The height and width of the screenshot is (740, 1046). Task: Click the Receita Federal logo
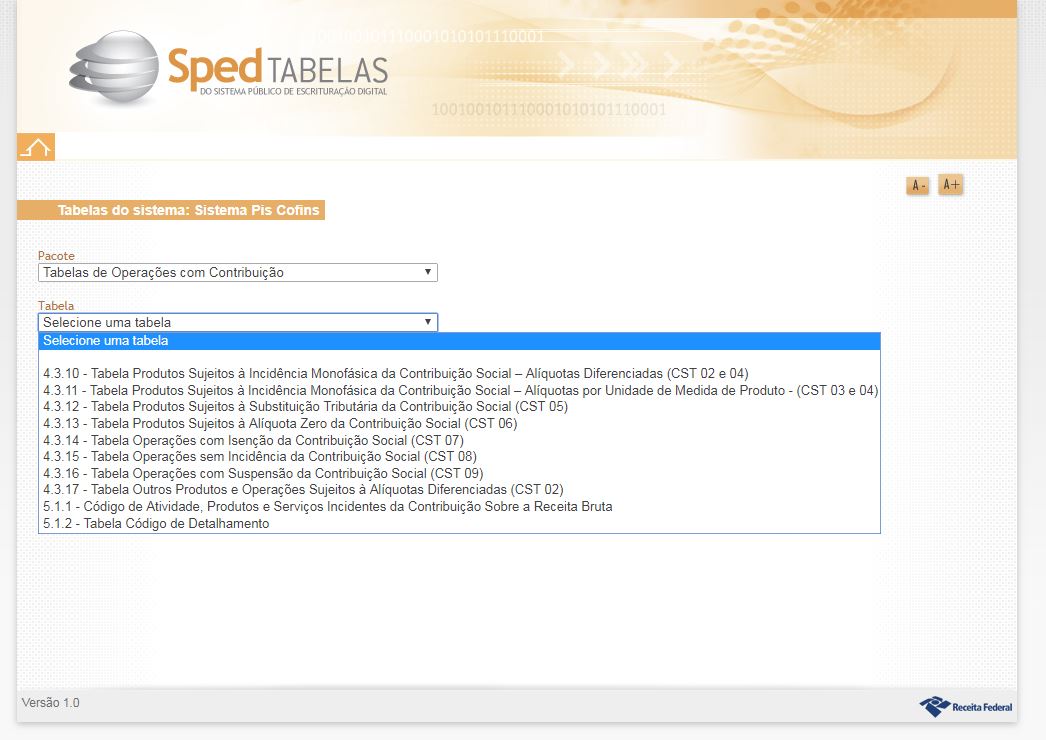coord(965,707)
